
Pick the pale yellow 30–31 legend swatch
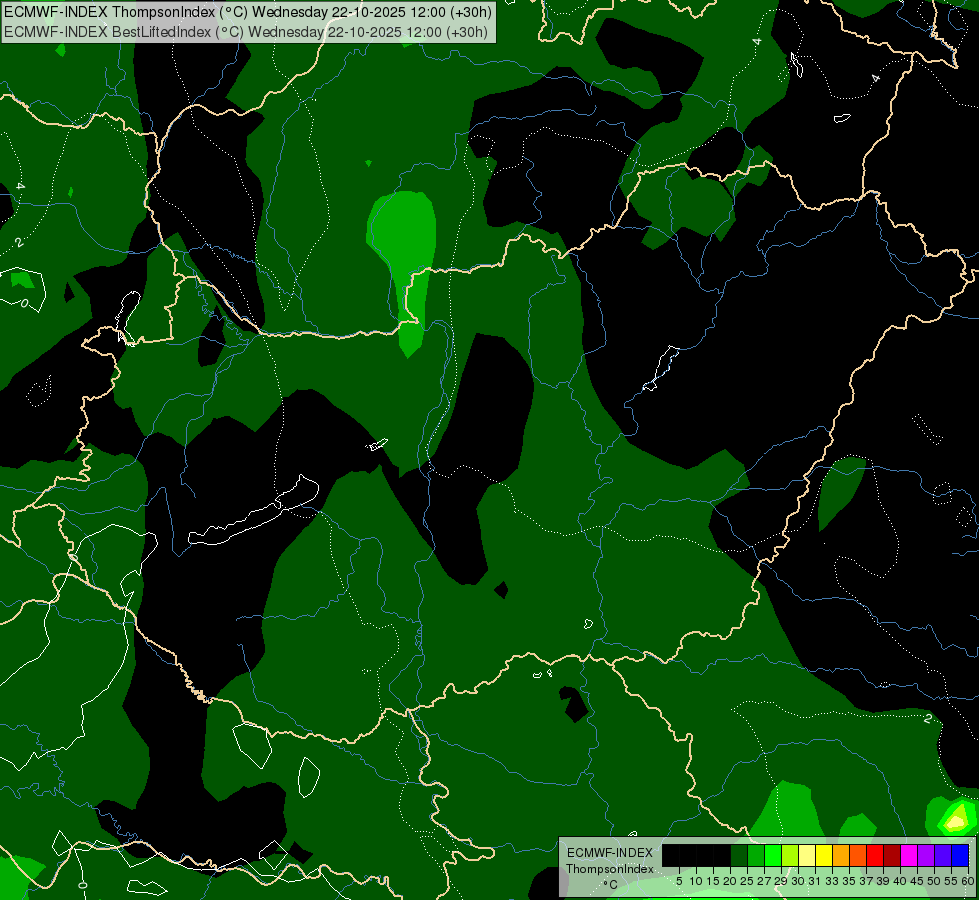pyautogui.click(x=807, y=855)
